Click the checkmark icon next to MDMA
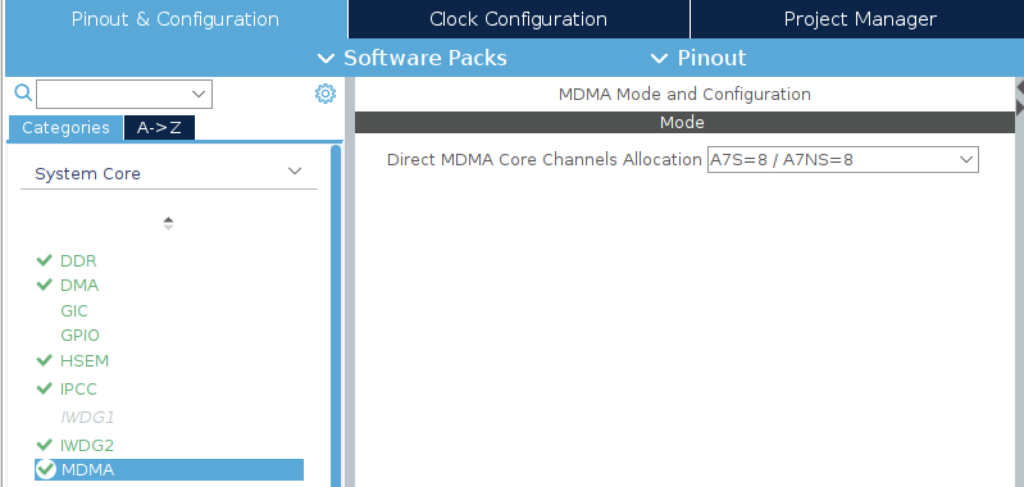1024x487 pixels. pyautogui.click(x=46, y=469)
